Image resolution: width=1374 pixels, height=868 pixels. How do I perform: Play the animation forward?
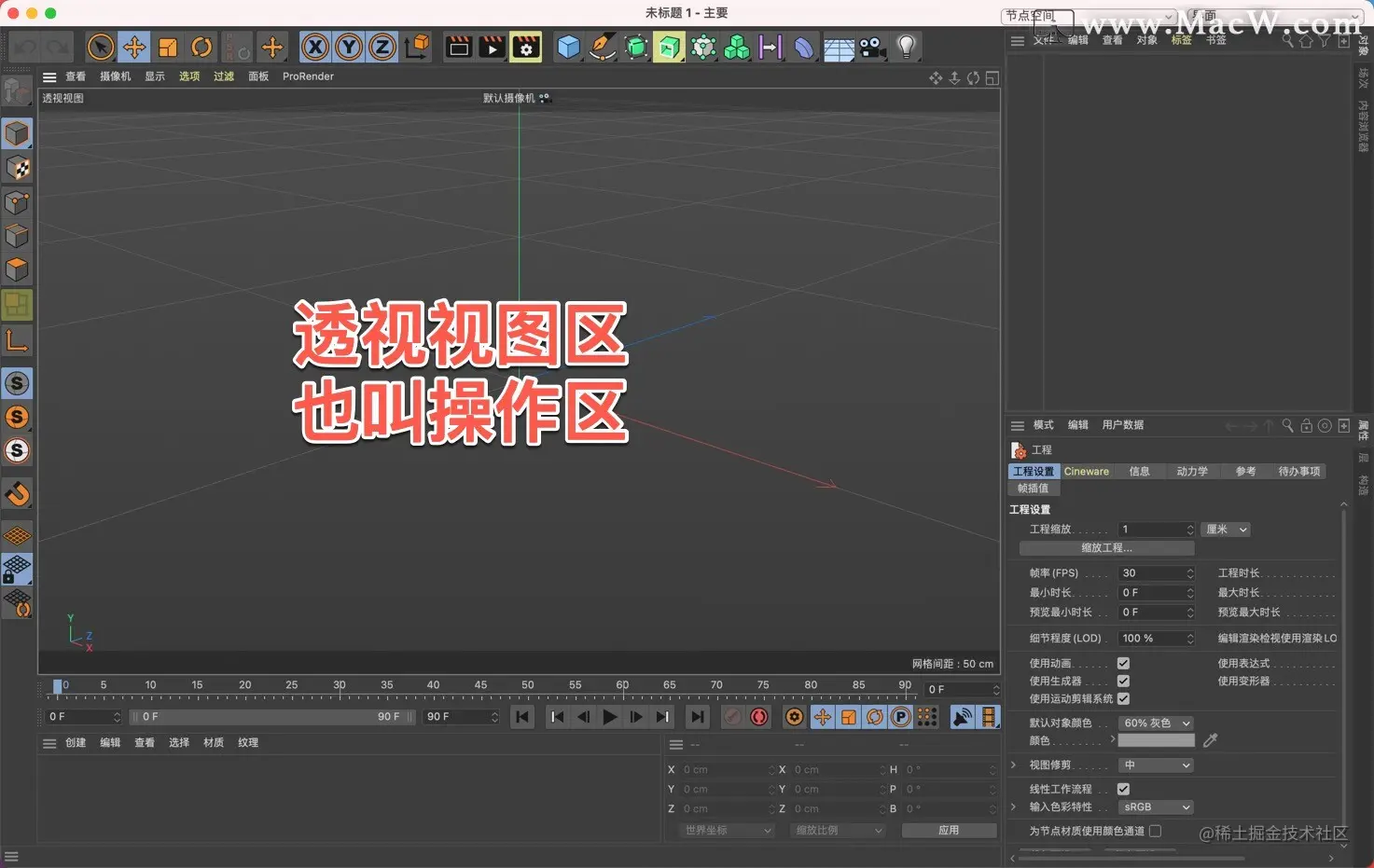(x=609, y=717)
